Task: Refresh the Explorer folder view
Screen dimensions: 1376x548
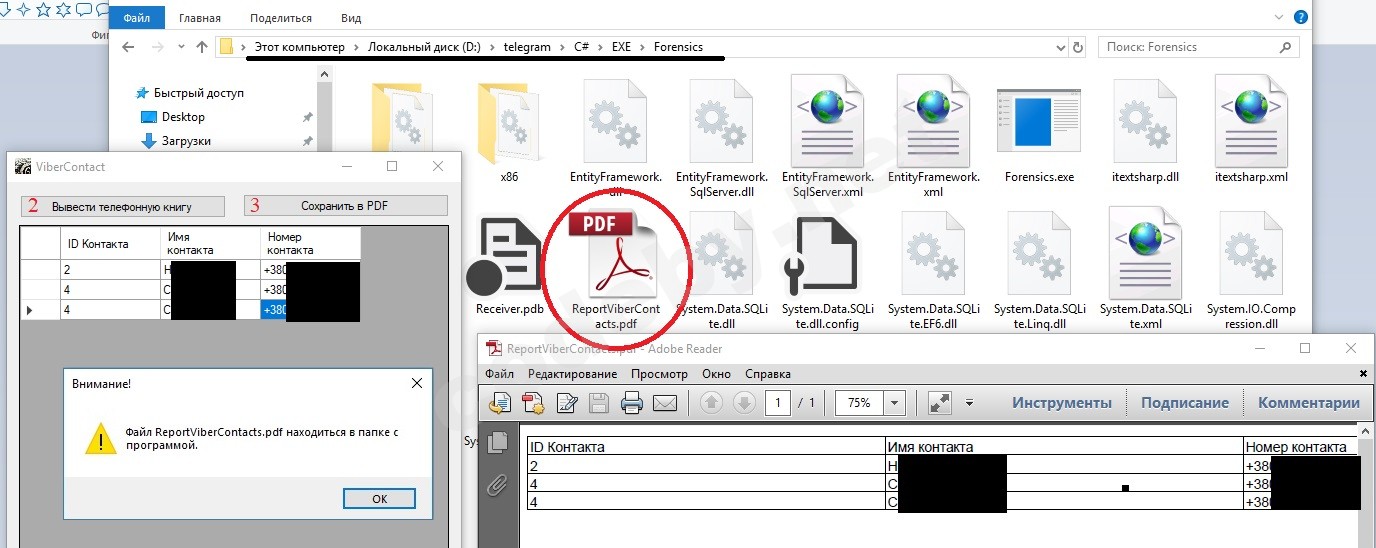Action: pyautogui.click(x=1078, y=47)
